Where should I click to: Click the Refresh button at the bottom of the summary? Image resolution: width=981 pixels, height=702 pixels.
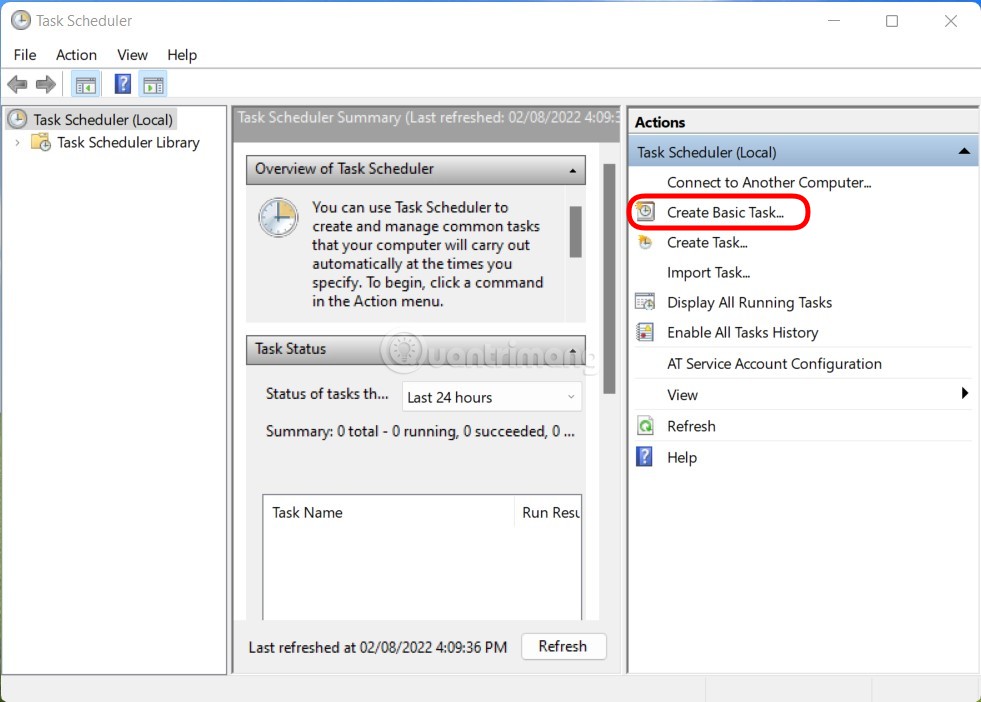pos(563,646)
